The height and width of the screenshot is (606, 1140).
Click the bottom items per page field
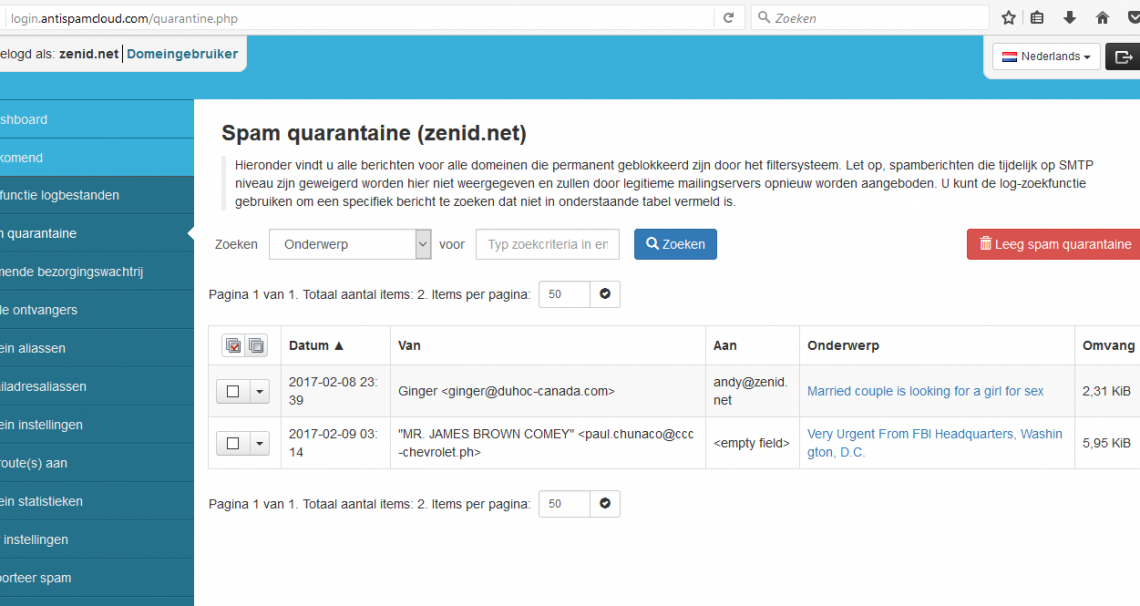pos(564,504)
